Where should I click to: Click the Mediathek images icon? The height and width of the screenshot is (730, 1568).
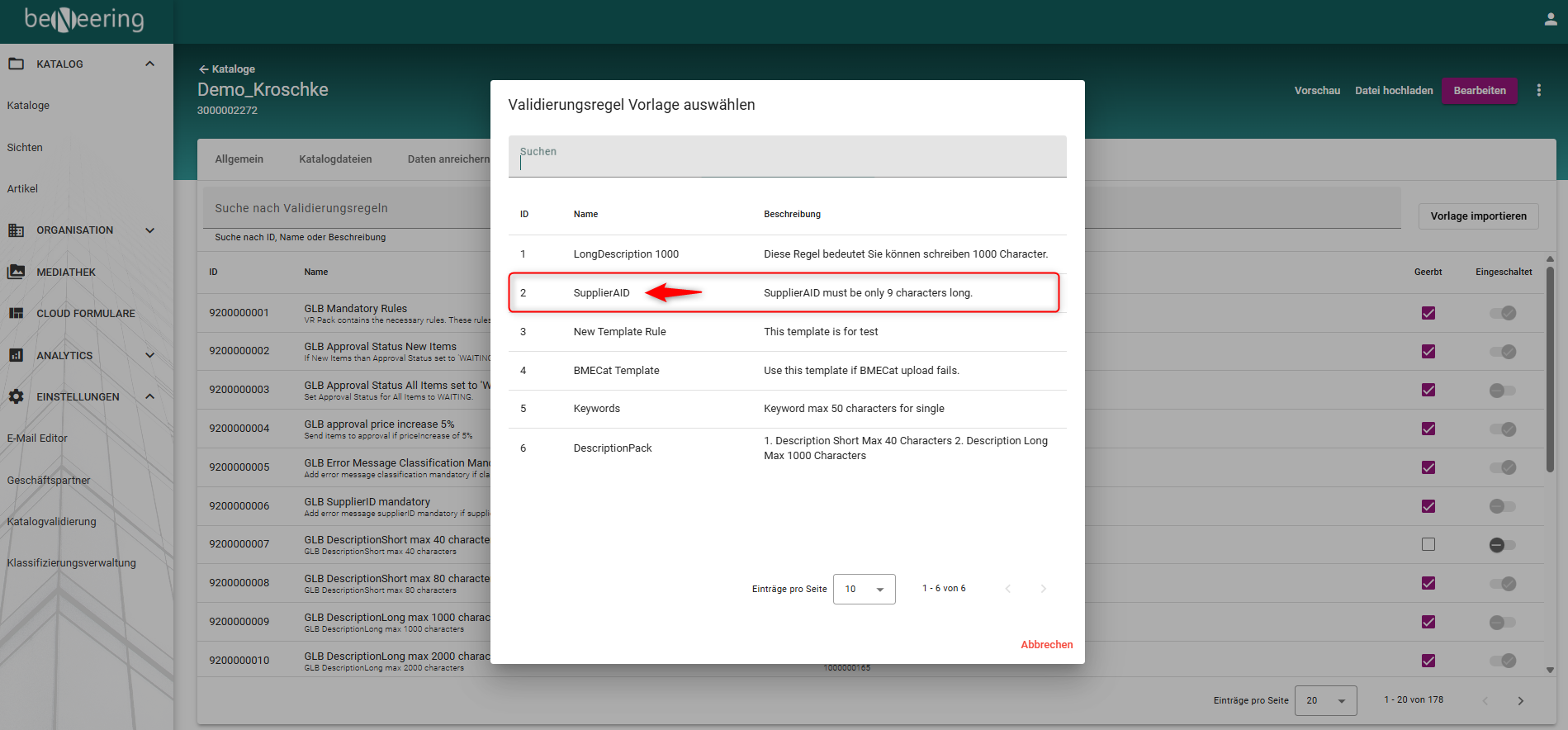[x=16, y=272]
